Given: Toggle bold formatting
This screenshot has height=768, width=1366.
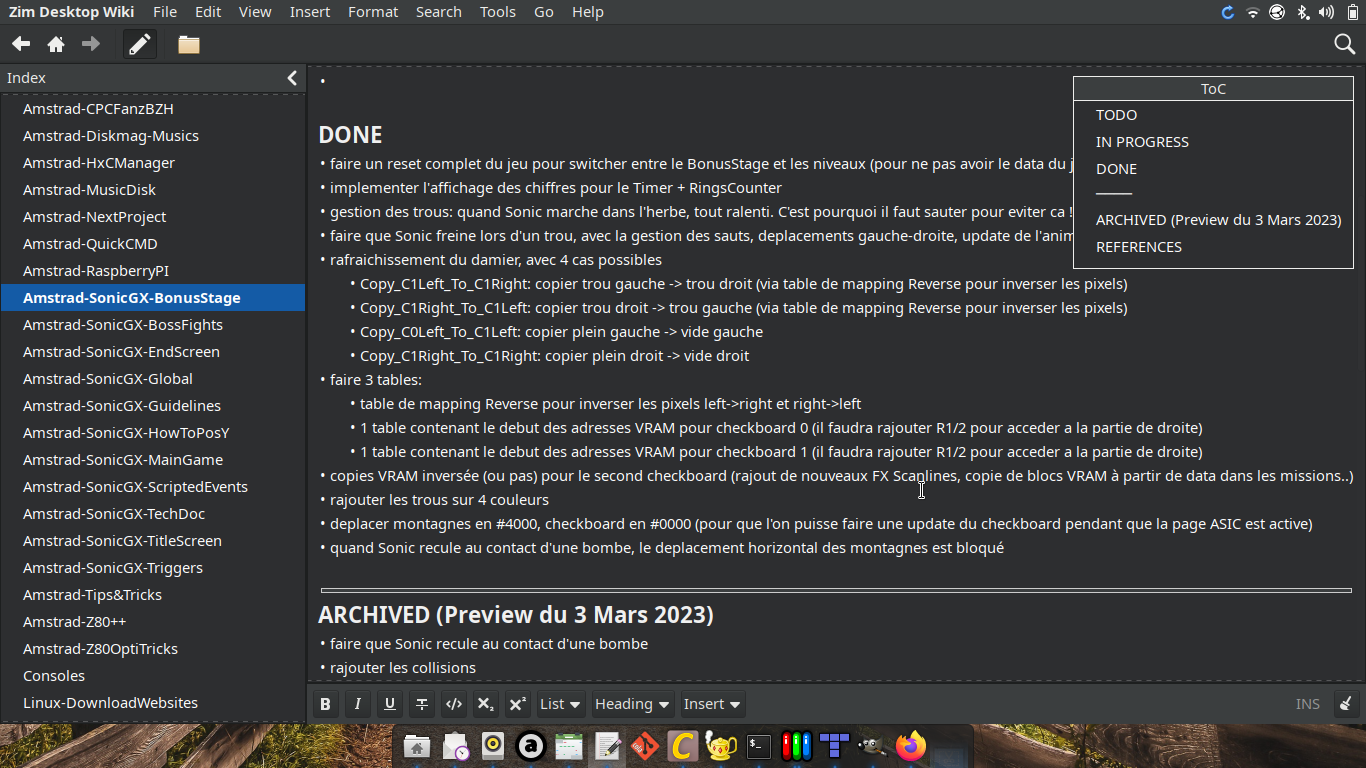Looking at the screenshot, I should [x=325, y=704].
